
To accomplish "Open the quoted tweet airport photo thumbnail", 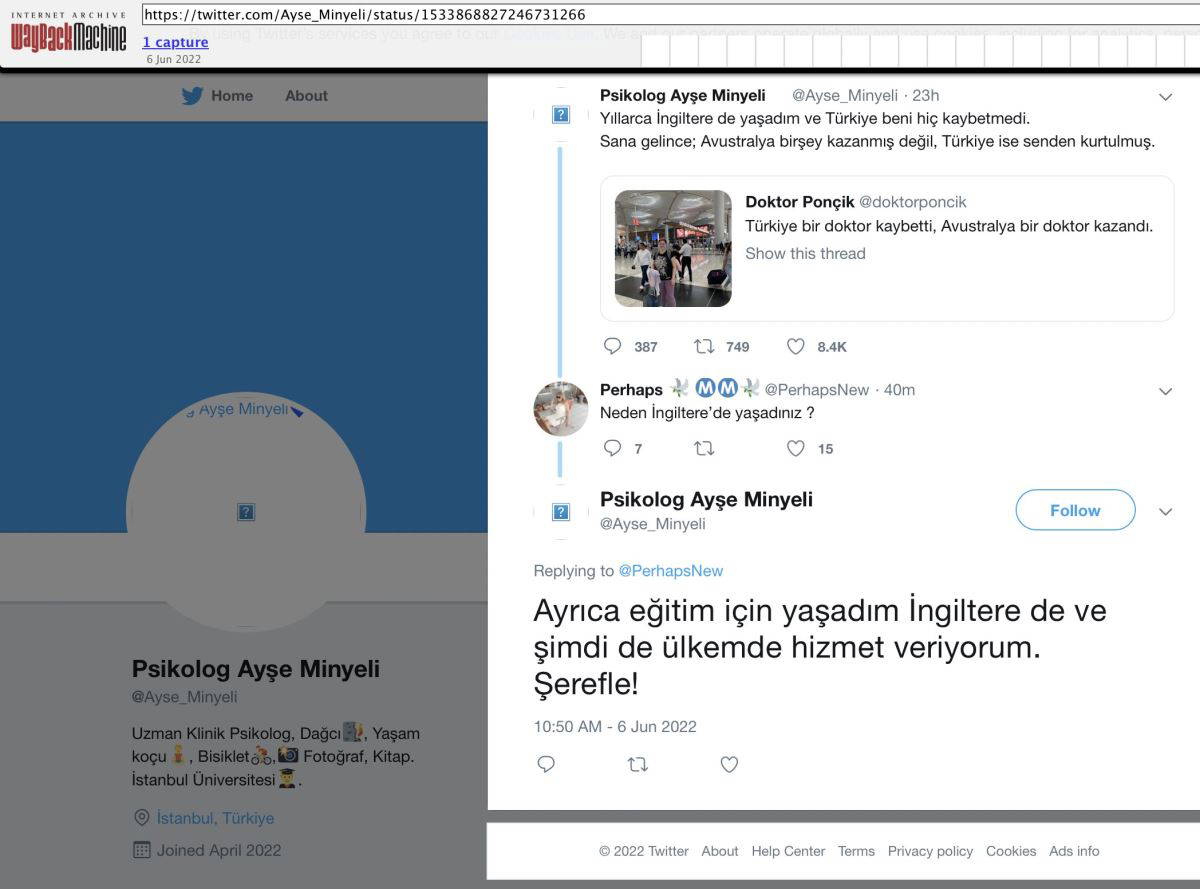I will pyautogui.click(x=673, y=248).
